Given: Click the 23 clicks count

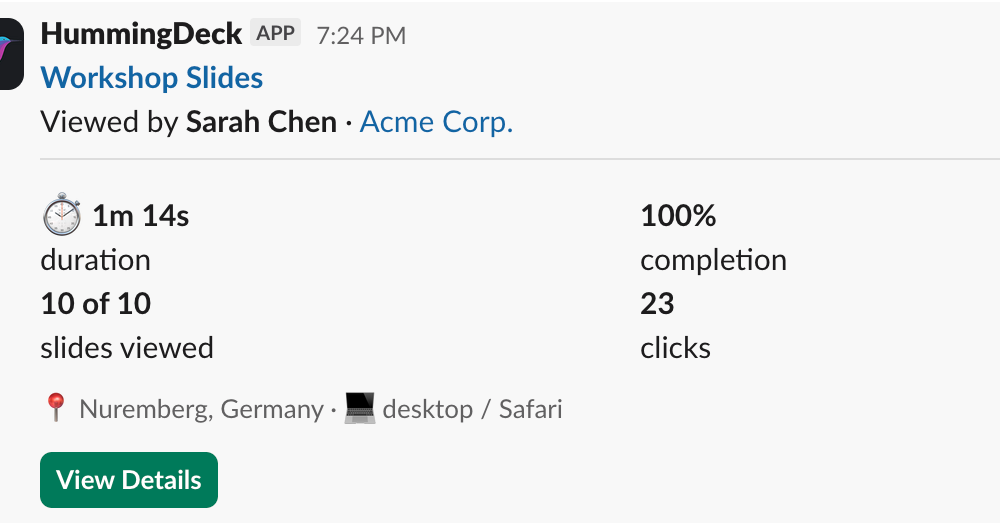Looking at the screenshot, I should 657,303.
